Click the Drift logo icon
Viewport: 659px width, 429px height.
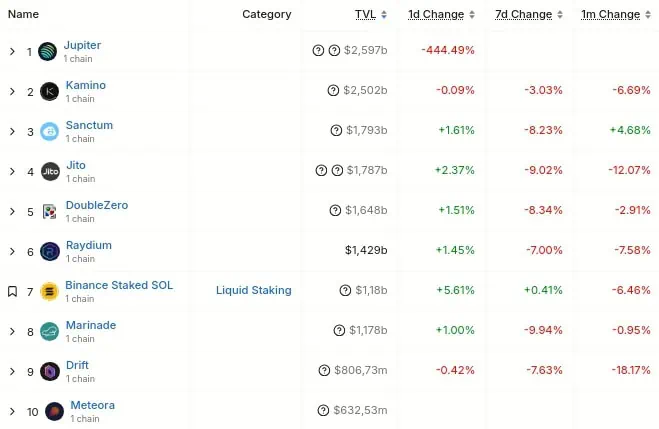[x=50, y=372]
